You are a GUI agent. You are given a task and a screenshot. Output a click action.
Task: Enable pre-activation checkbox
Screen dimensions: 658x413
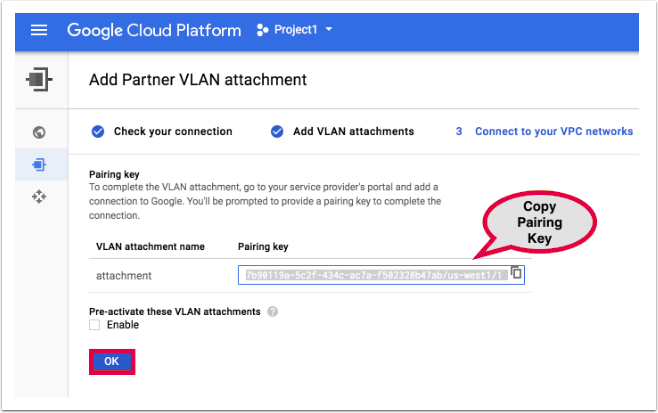95,325
